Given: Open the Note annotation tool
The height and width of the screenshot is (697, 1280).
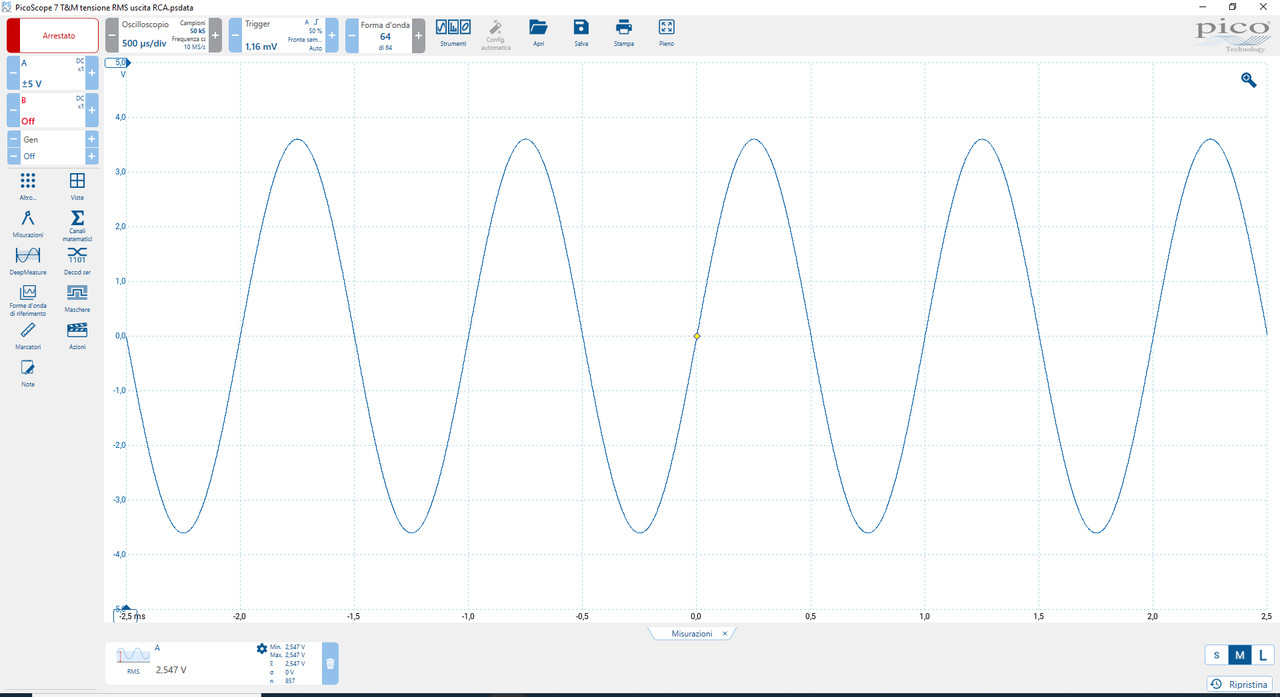Looking at the screenshot, I should tap(28, 374).
